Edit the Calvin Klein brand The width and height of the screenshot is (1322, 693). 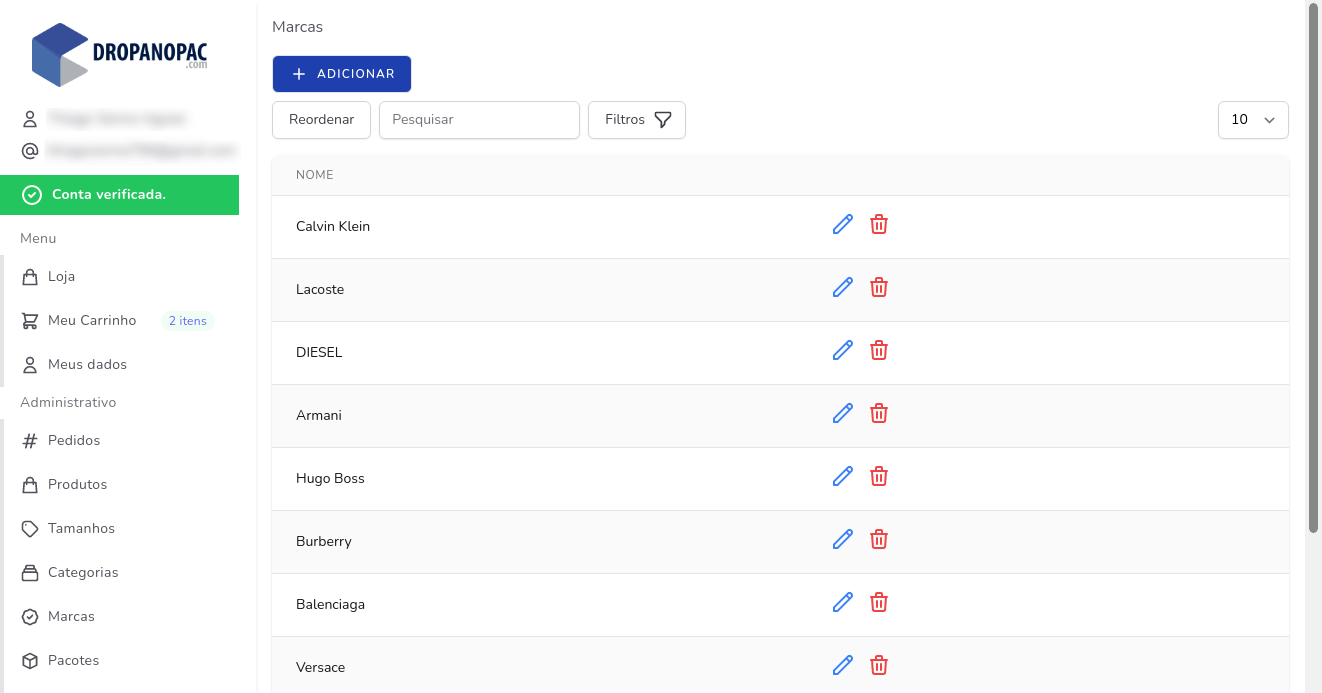pos(843,224)
